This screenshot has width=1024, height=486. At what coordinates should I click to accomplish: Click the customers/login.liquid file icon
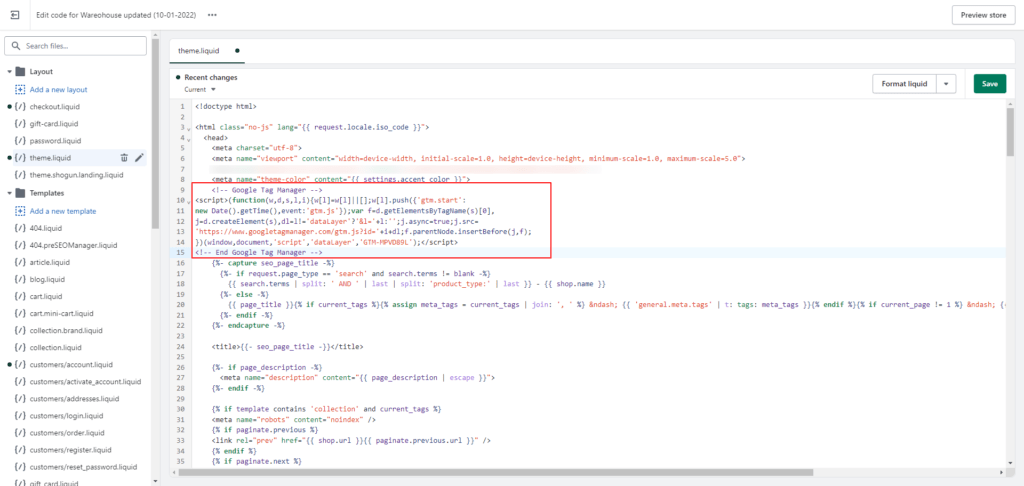coord(20,415)
